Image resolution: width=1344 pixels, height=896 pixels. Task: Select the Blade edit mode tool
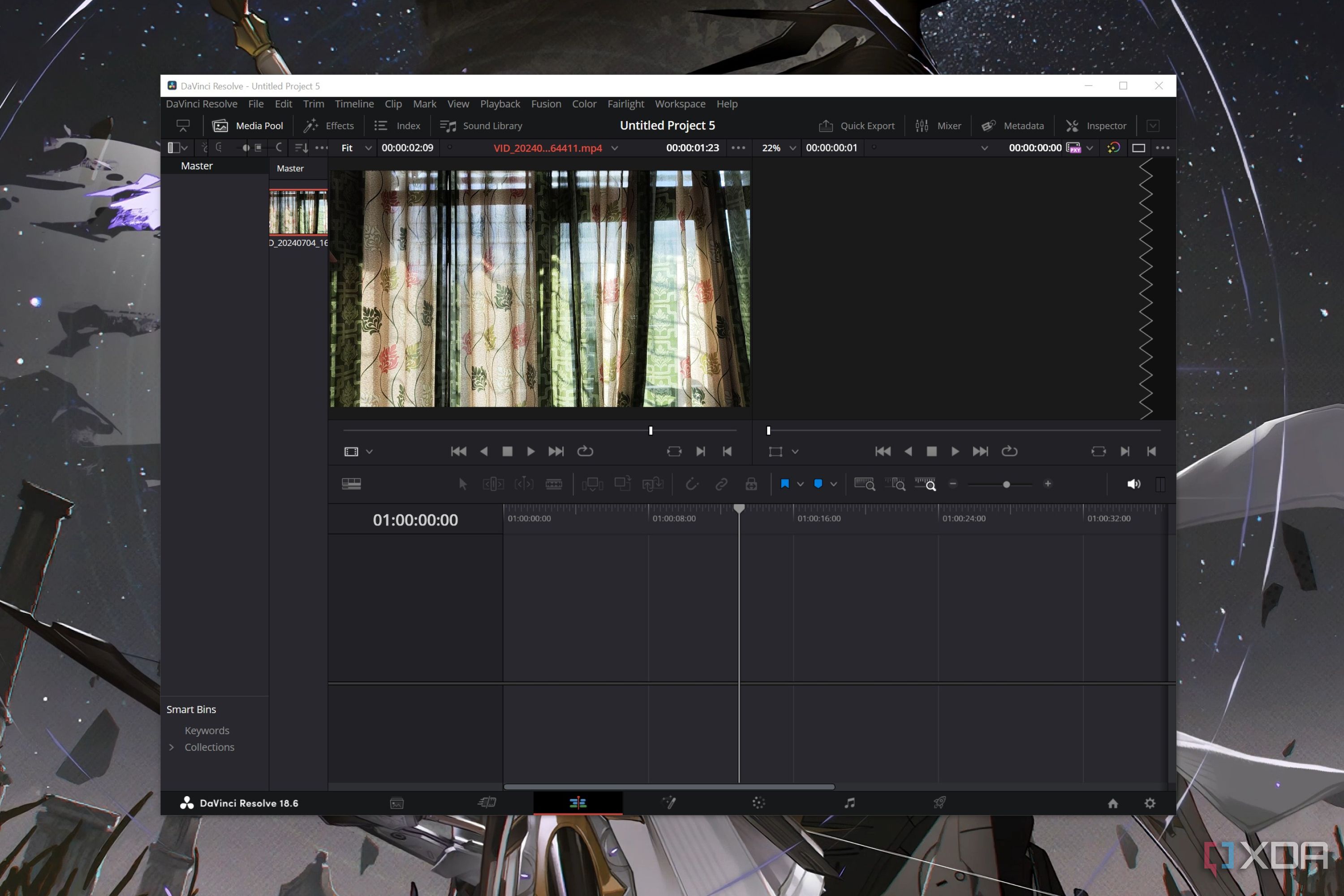[553, 484]
